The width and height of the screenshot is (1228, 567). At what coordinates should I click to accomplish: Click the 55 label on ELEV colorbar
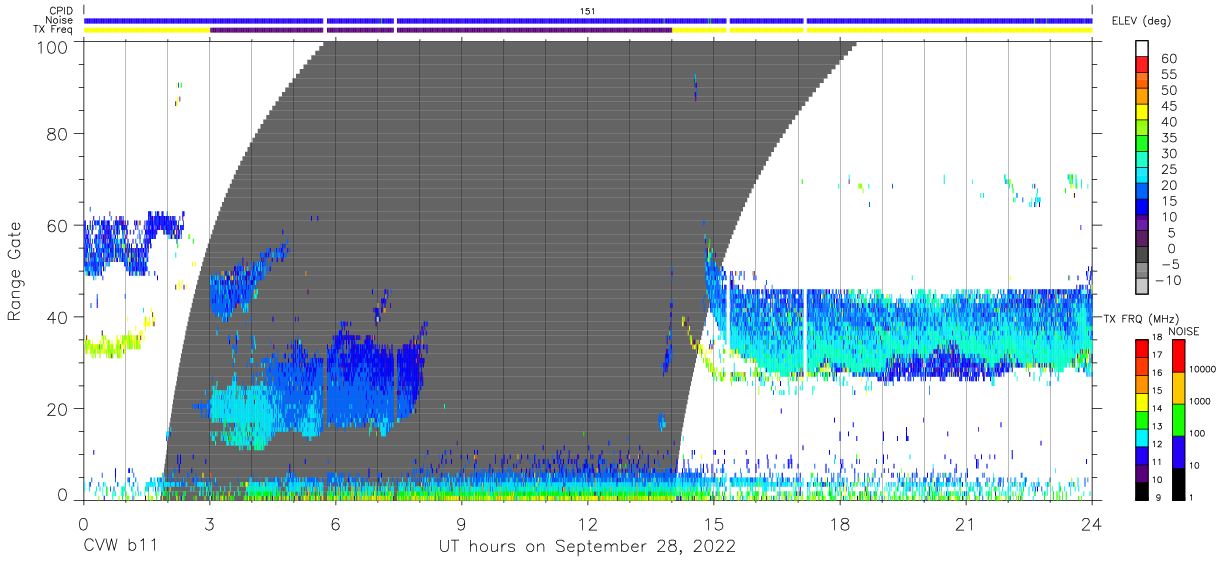(1169, 74)
